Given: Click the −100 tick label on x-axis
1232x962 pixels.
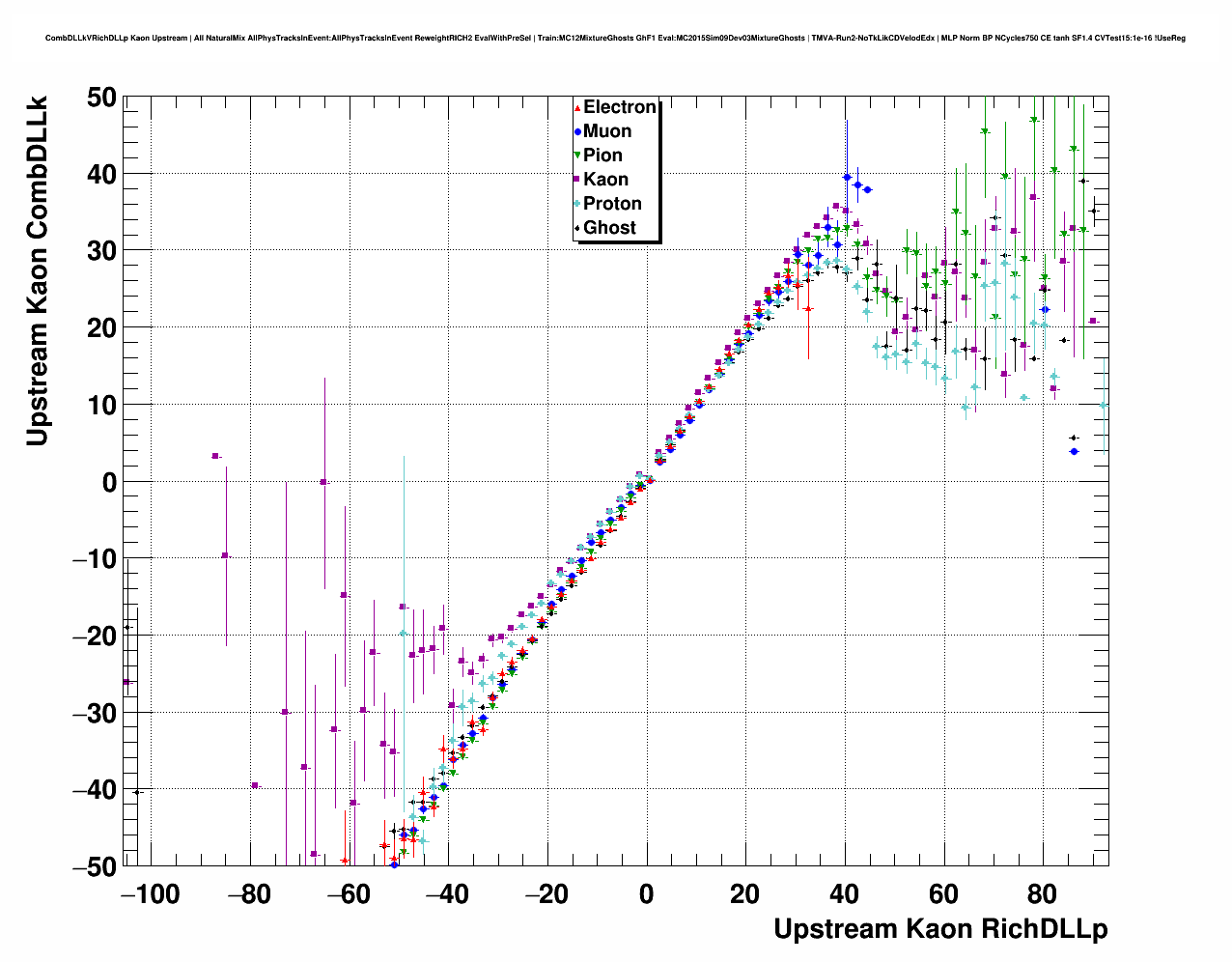Looking at the screenshot, I should point(150,895).
